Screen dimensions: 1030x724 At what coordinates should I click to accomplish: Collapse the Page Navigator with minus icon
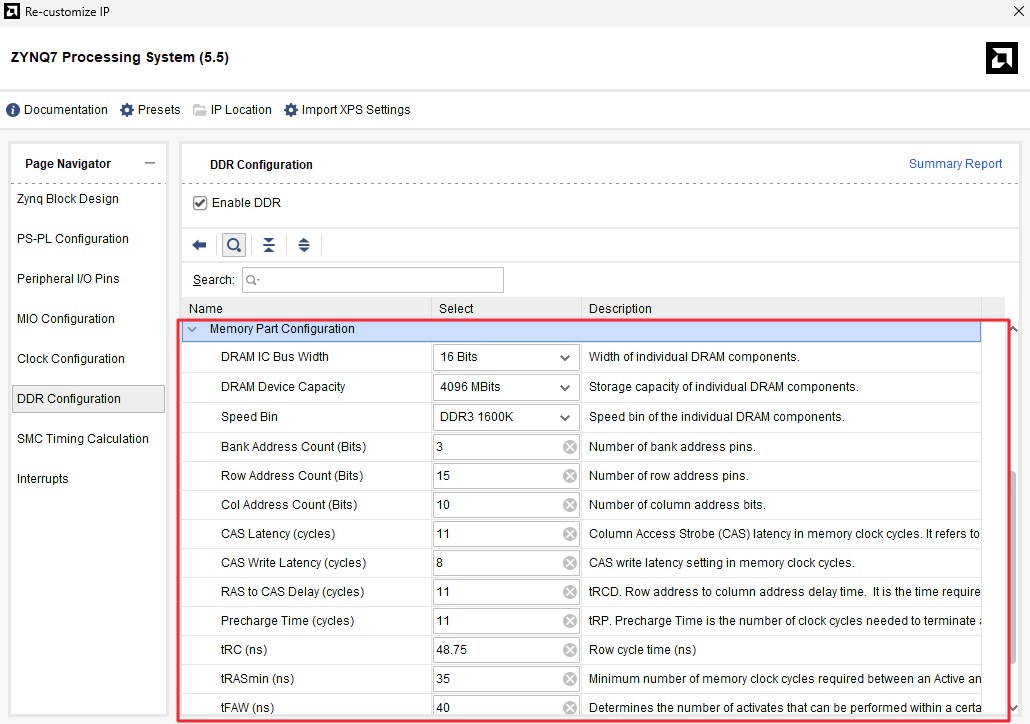click(150, 163)
